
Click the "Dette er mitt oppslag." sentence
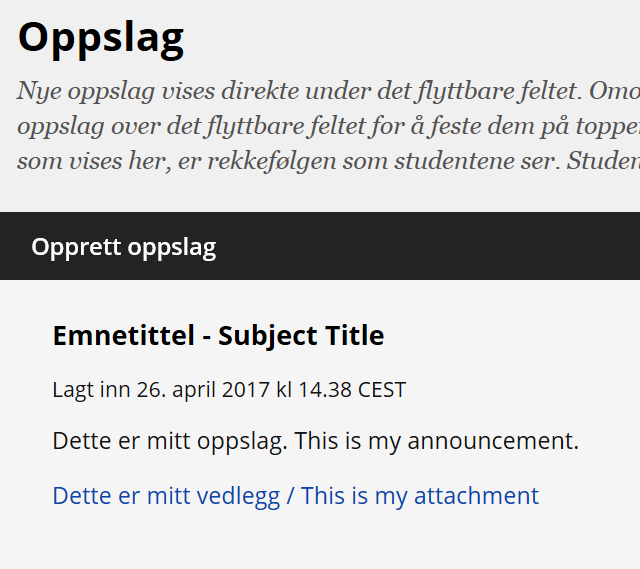click(x=170, y=442)
